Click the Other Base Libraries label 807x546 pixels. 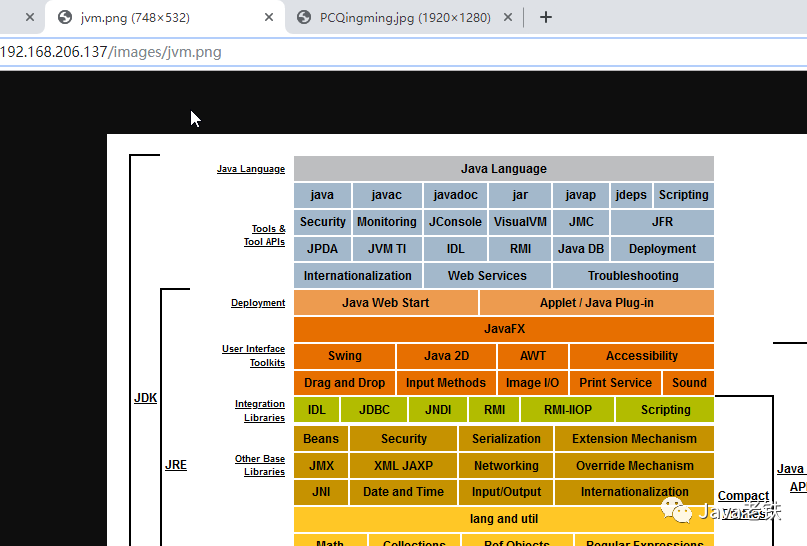260,465
